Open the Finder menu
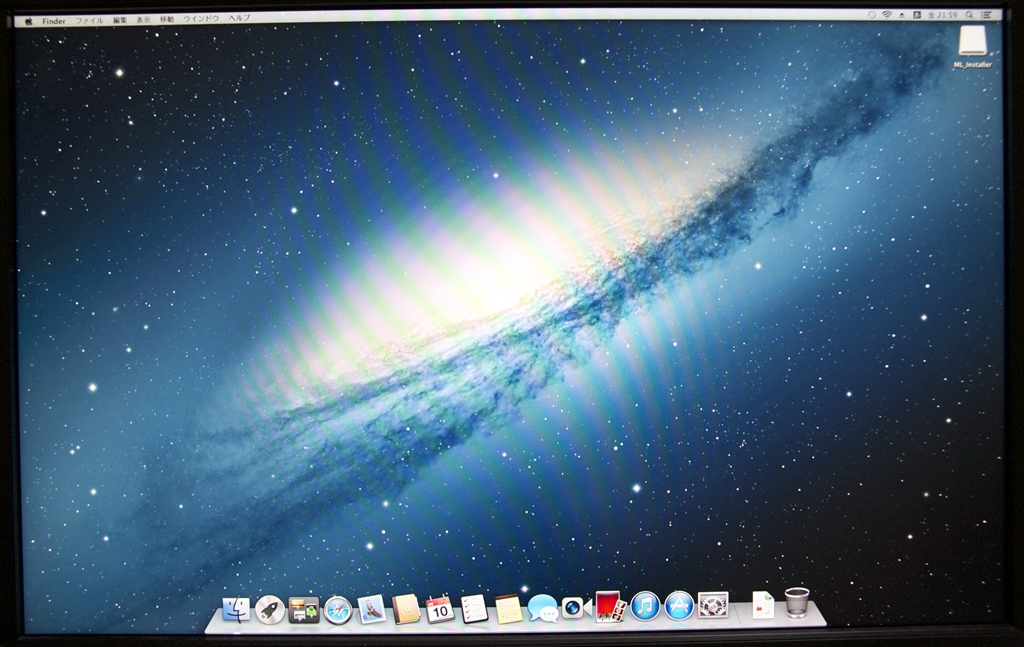Image resolution: width=1024 pixels, height=647 pixels. (54, 21)
